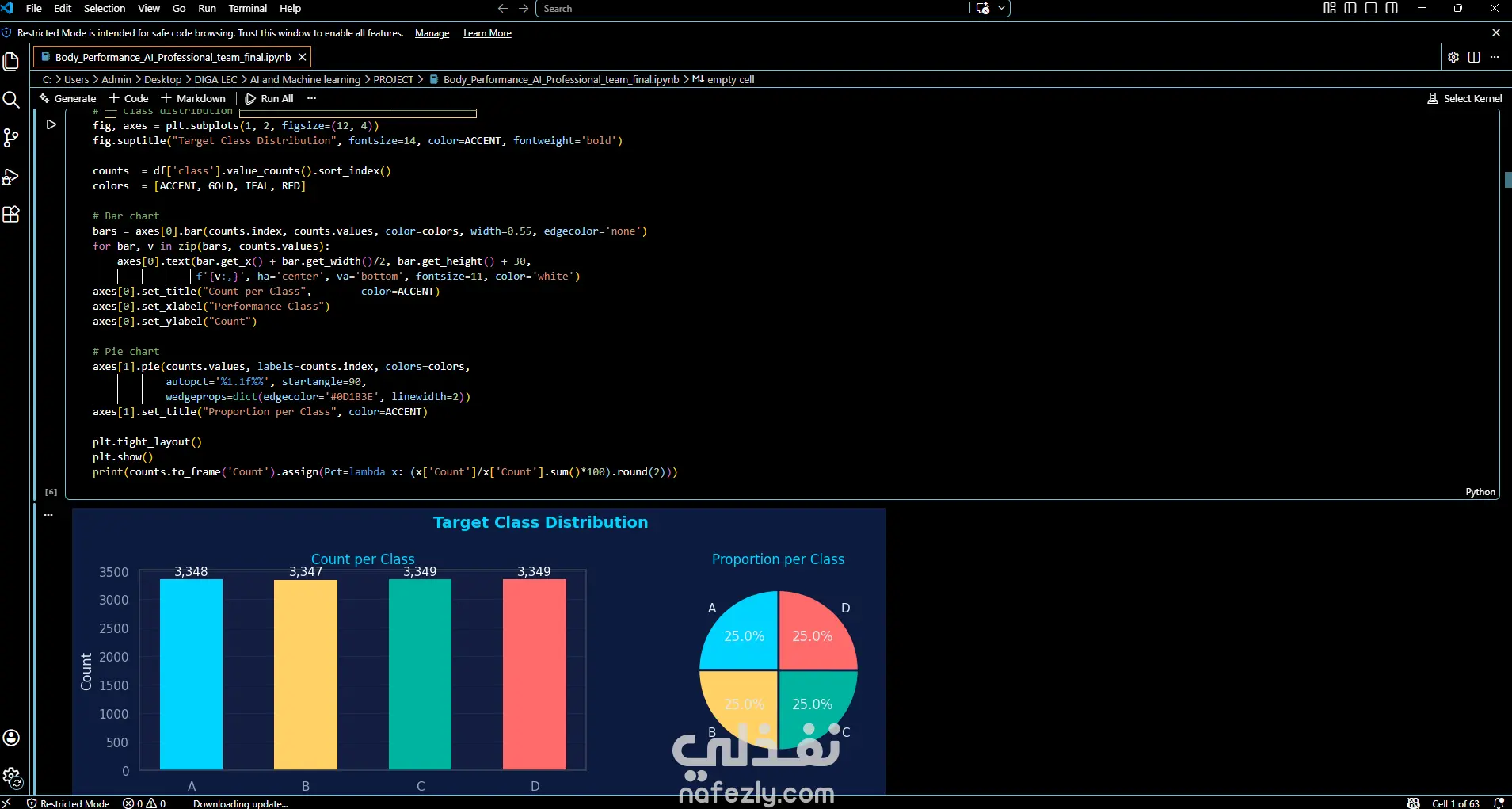Open the empty cell breadcrumb
Screen dimensions: 1512x809
point(723,79)
